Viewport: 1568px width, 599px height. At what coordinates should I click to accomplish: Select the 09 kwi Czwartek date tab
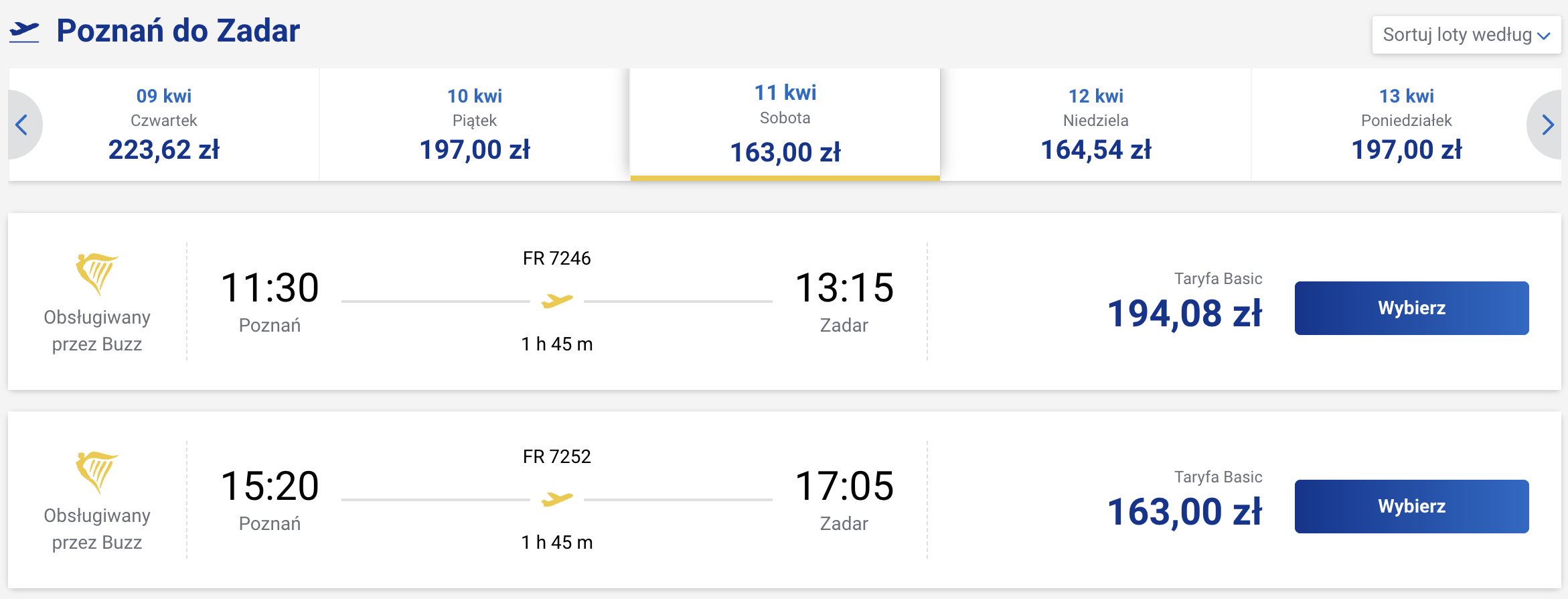[164, 125]
